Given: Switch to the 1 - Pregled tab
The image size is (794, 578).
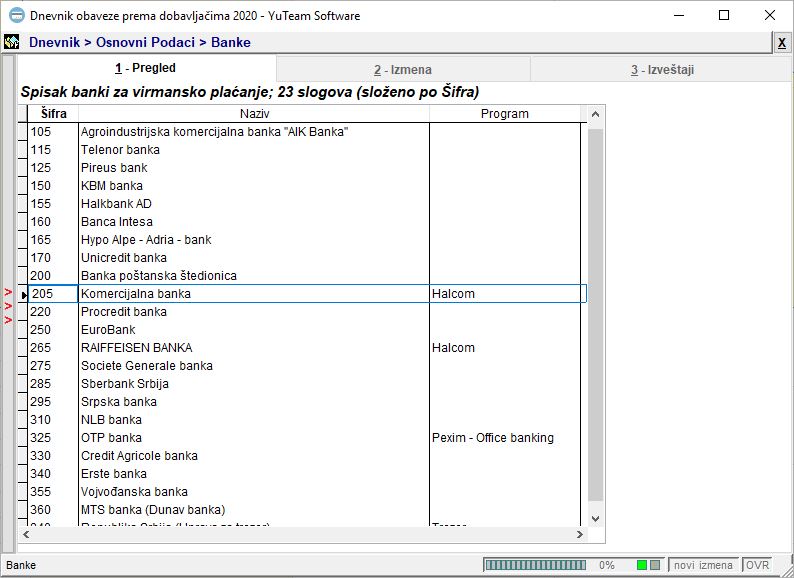Looking at the screenshot, I should [145, 68].
